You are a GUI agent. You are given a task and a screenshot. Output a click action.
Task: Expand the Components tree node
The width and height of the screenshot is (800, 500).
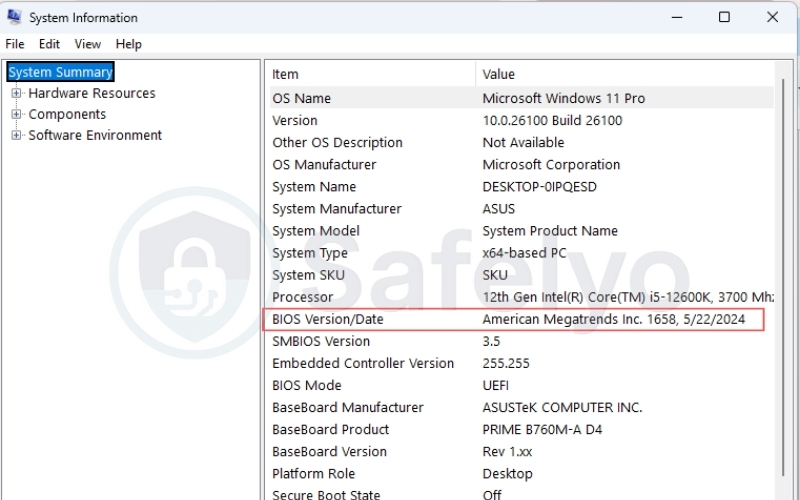pyautogui.click(x=16, y=114)
